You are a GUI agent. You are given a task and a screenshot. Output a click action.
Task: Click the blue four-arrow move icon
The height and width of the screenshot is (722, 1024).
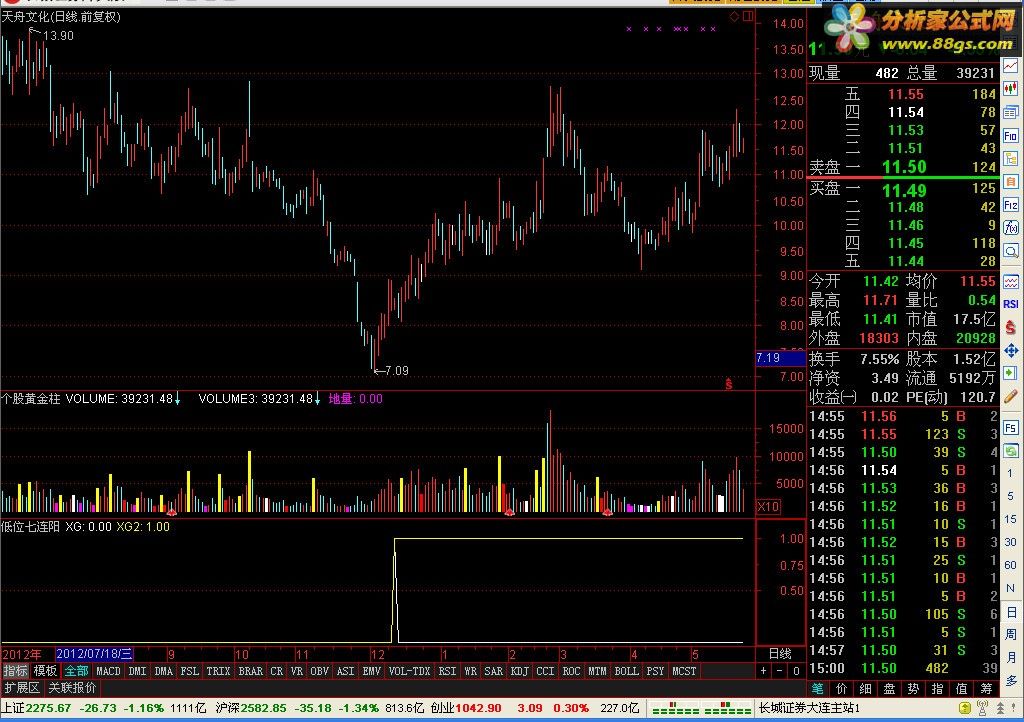1010,351
